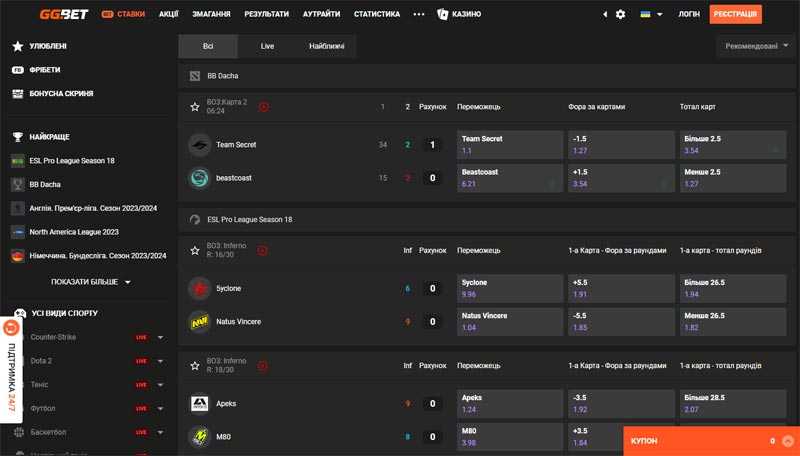Screen dimensions: 800x456
Task: Open the settings gear icon
Action: coord(620,14)
